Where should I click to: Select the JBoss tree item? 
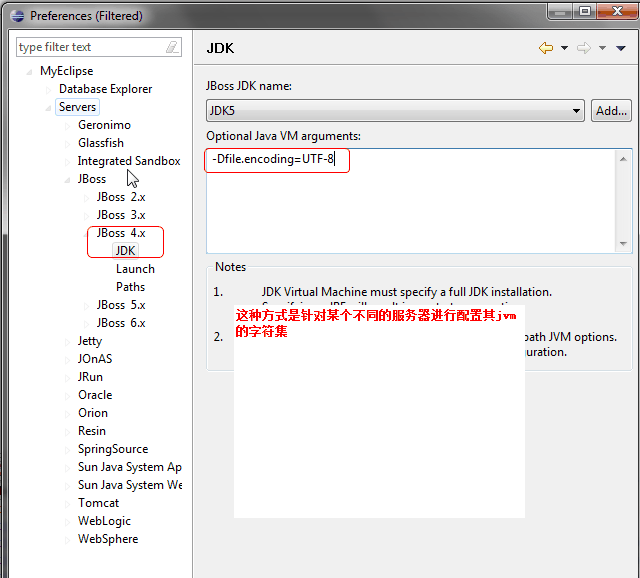tap(92, 179)
